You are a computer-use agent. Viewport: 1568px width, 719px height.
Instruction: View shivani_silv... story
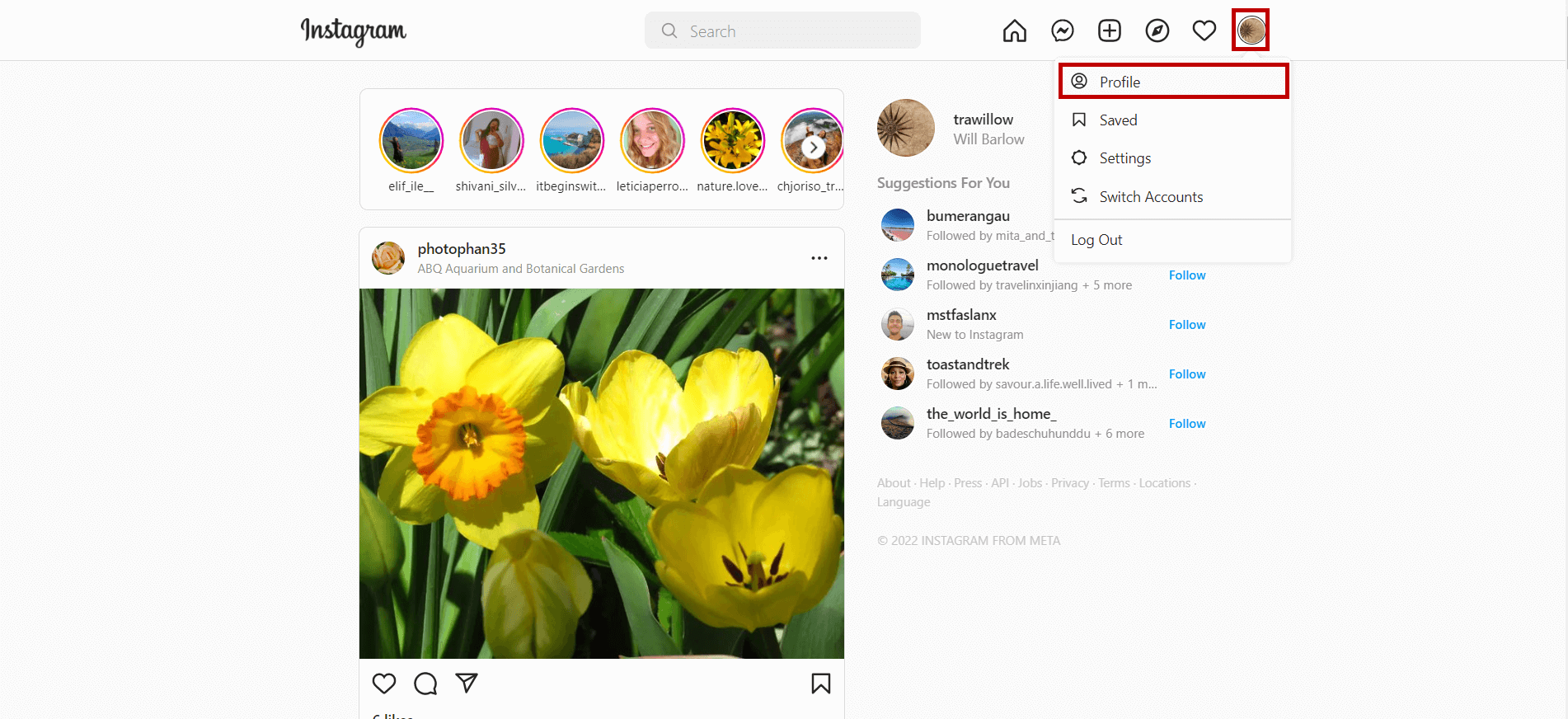491,140
